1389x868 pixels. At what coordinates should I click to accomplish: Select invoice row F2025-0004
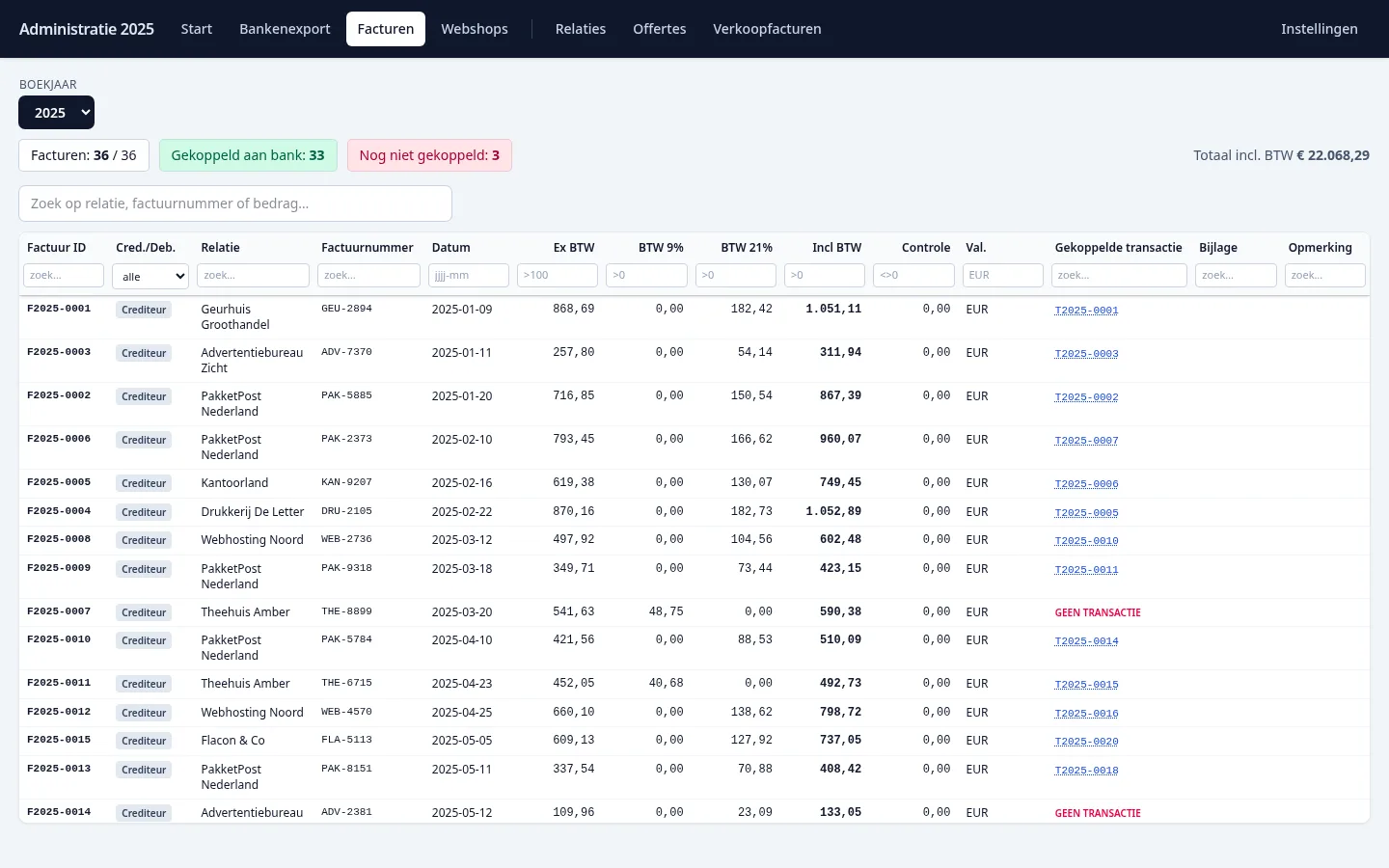point(694,512)
